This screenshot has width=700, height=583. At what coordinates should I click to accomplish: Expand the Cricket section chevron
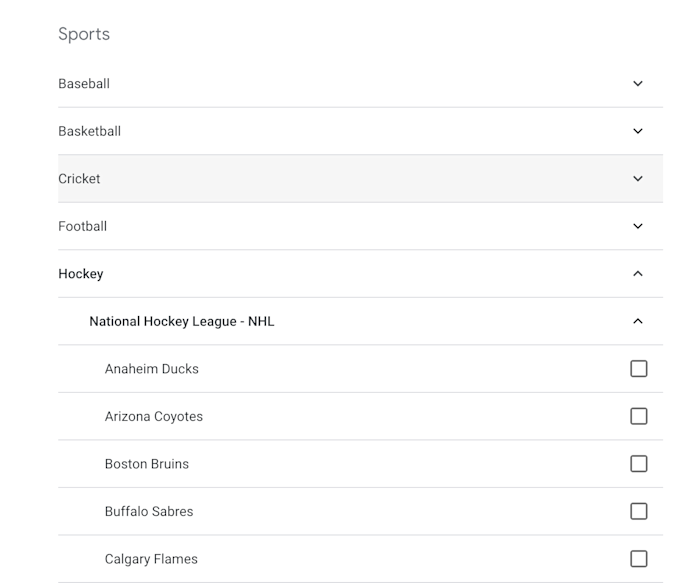pos(638,179)
